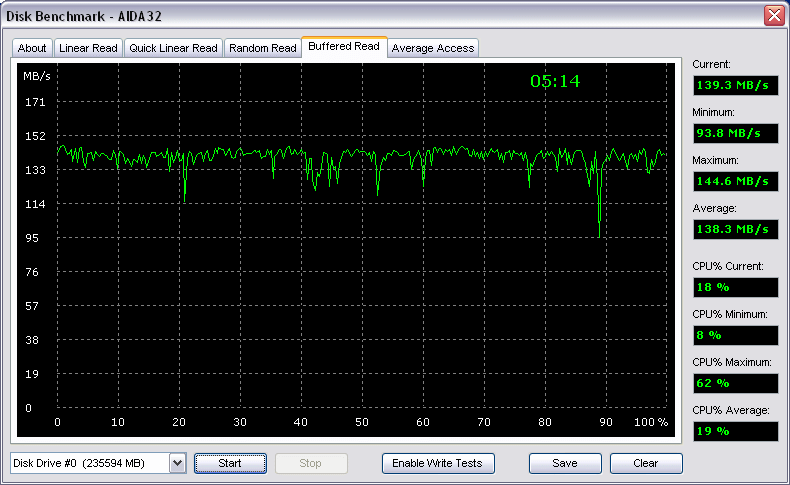
Task: Click Enable Write Tests button
Action: pos(438,463)
